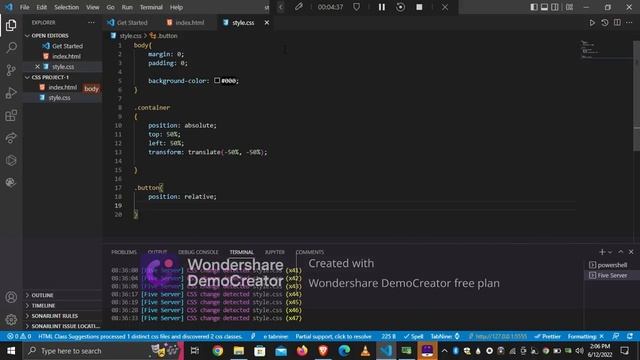Expand the TIMELINE section
Image resolution: width=640 pixels, height=360 pixels.
click(x=43, y=305)
